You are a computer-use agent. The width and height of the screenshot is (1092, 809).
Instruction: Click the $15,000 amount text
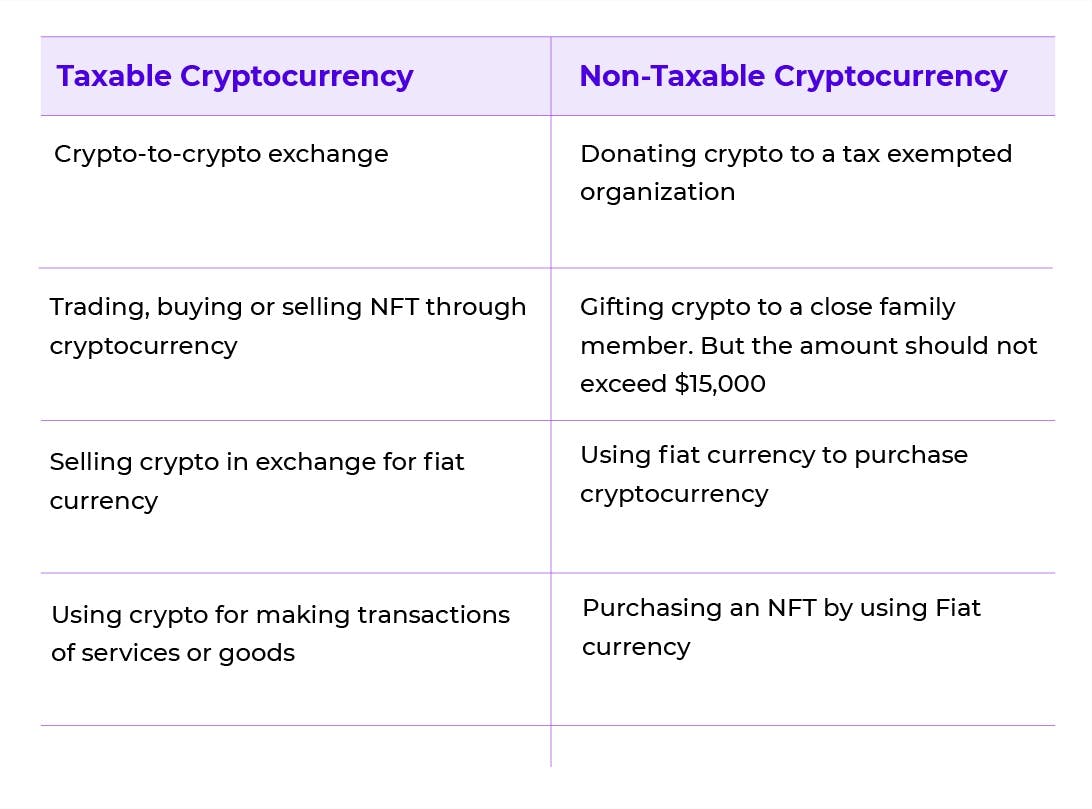pyautogui.click(x=720, y=384)
